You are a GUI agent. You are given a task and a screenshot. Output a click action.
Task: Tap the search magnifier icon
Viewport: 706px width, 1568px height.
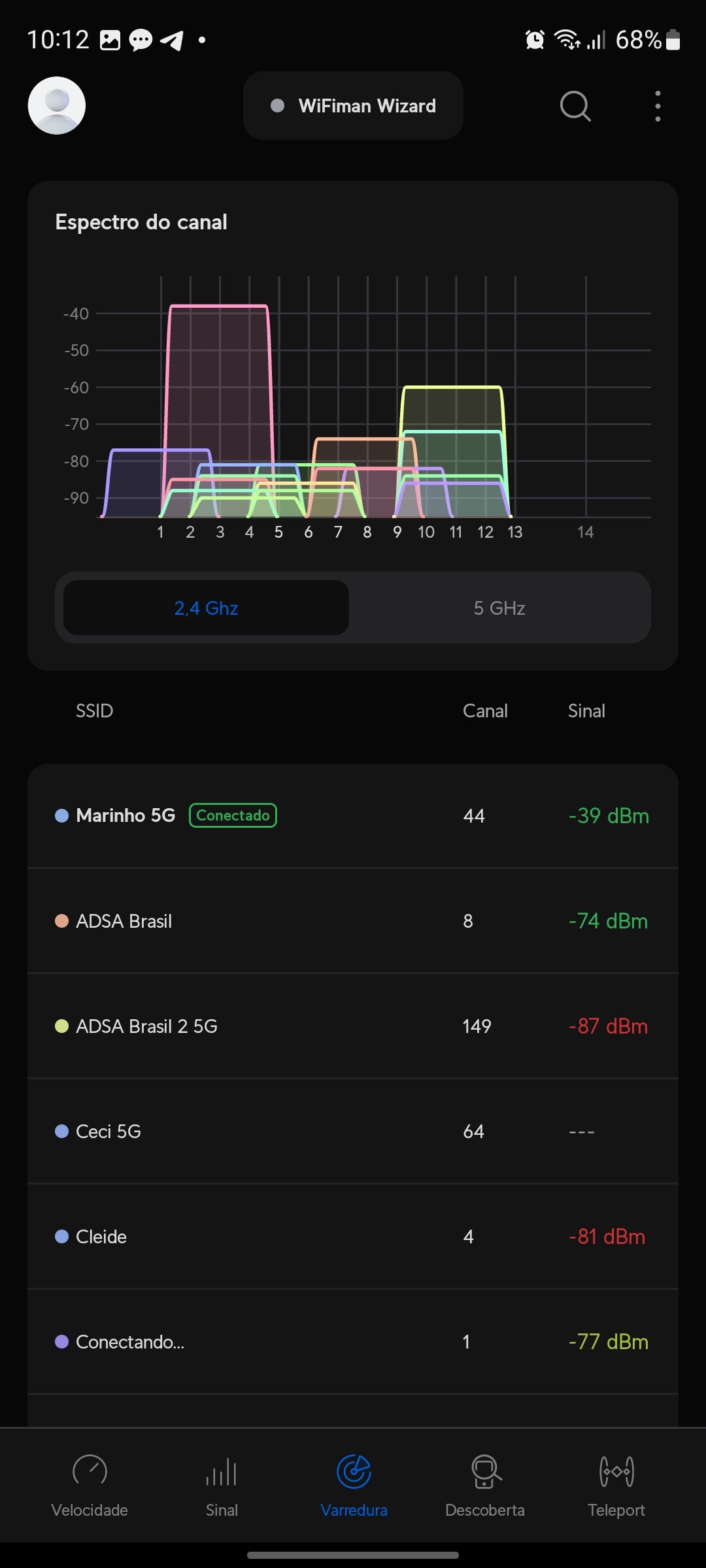click(575, 106)
